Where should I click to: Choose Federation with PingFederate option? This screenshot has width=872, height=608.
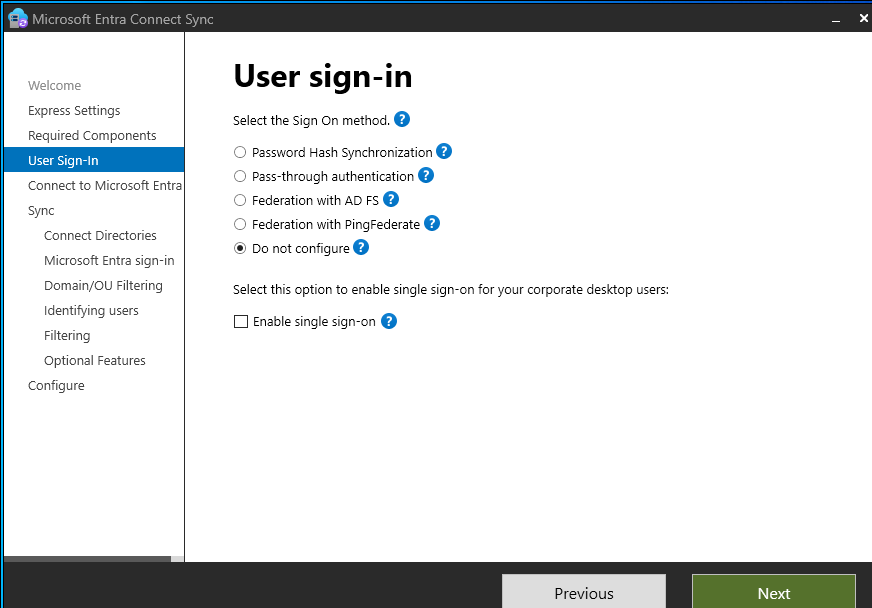click(240, 224)
